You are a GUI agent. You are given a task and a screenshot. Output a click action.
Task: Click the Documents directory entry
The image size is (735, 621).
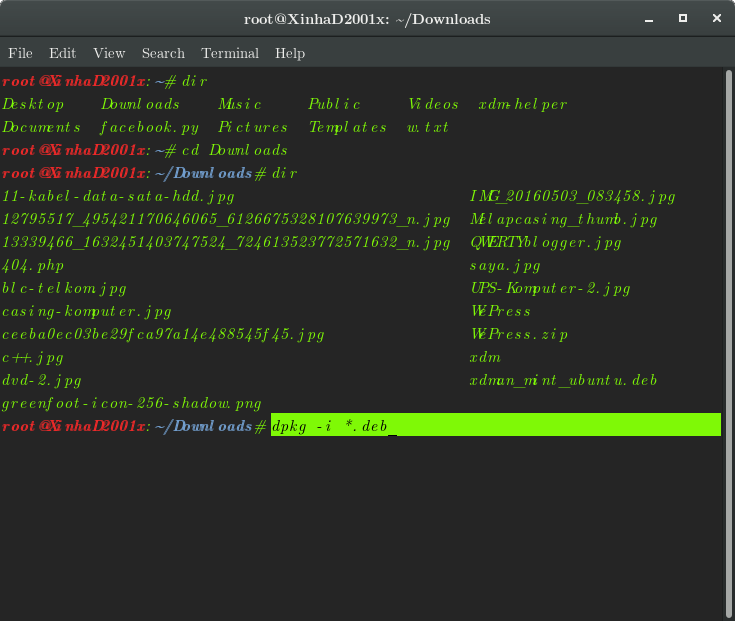coord(41,127)
